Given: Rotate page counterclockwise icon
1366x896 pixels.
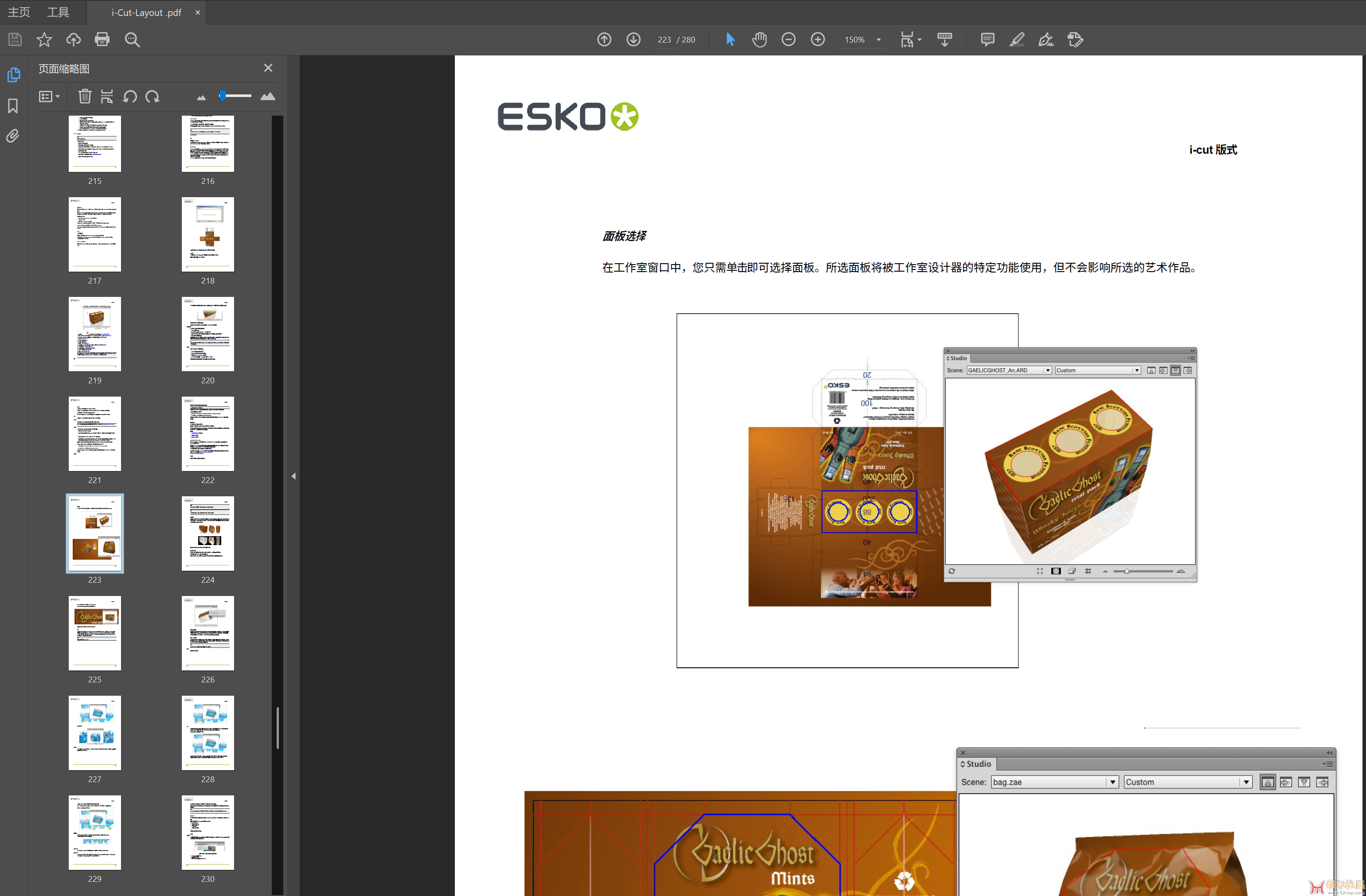Looking at the screenshot, I should pos(130,96).
